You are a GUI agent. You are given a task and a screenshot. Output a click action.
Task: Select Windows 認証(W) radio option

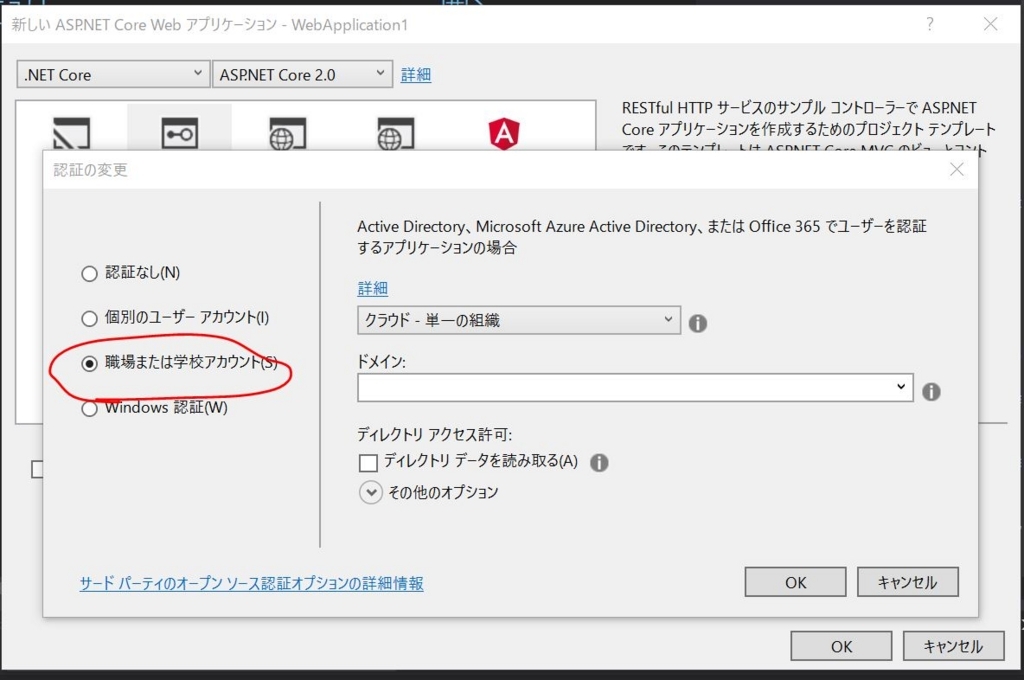[x=89, y=409]
